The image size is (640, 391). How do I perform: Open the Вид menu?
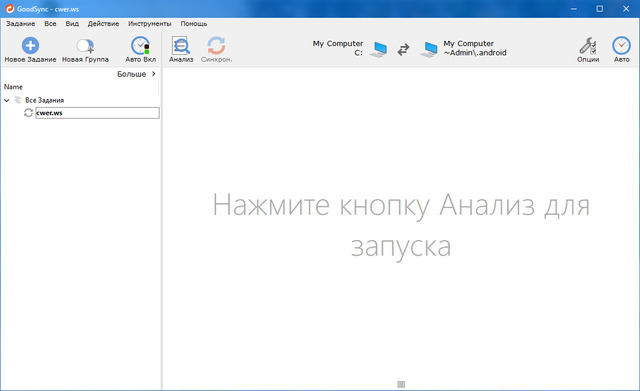pos(72,24)
